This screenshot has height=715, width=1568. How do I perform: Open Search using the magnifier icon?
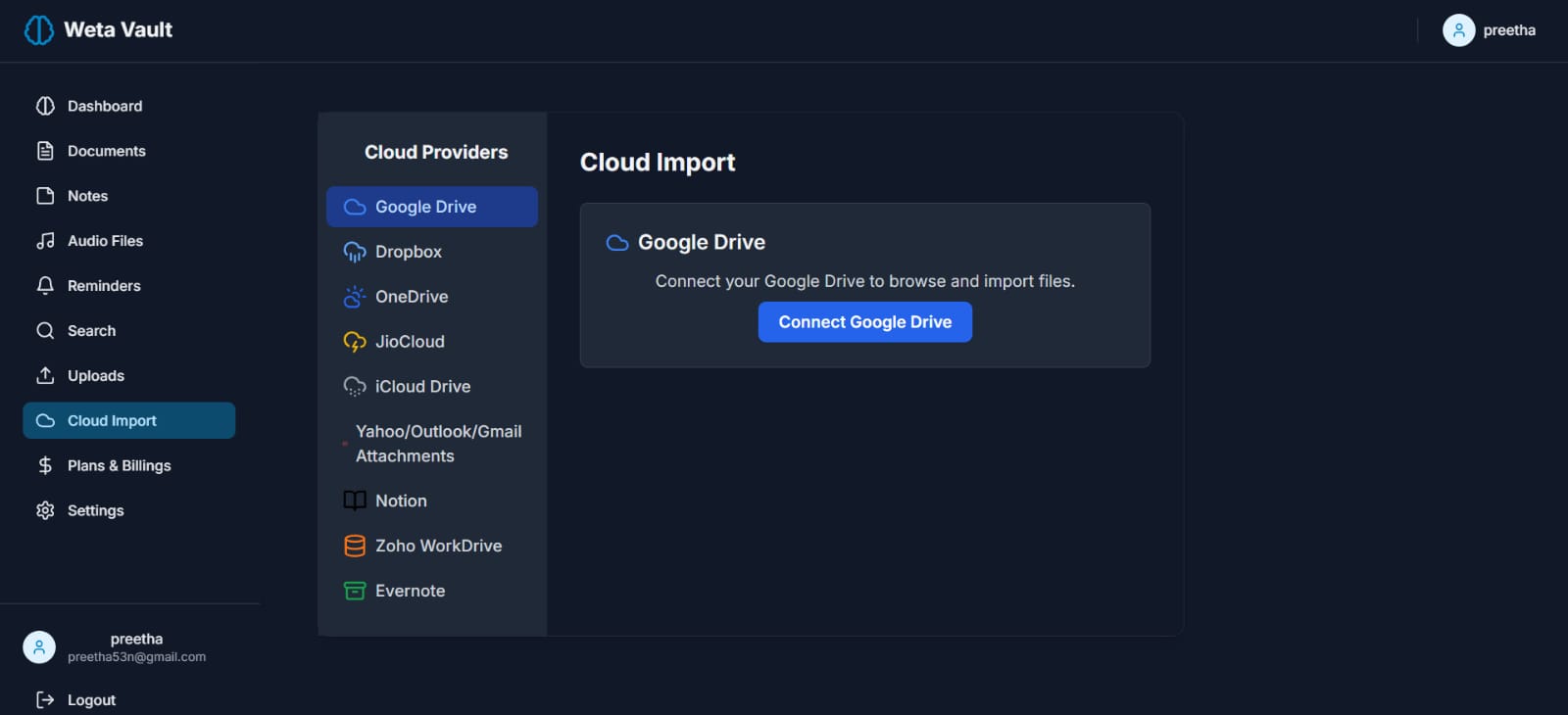click(45, 331)
